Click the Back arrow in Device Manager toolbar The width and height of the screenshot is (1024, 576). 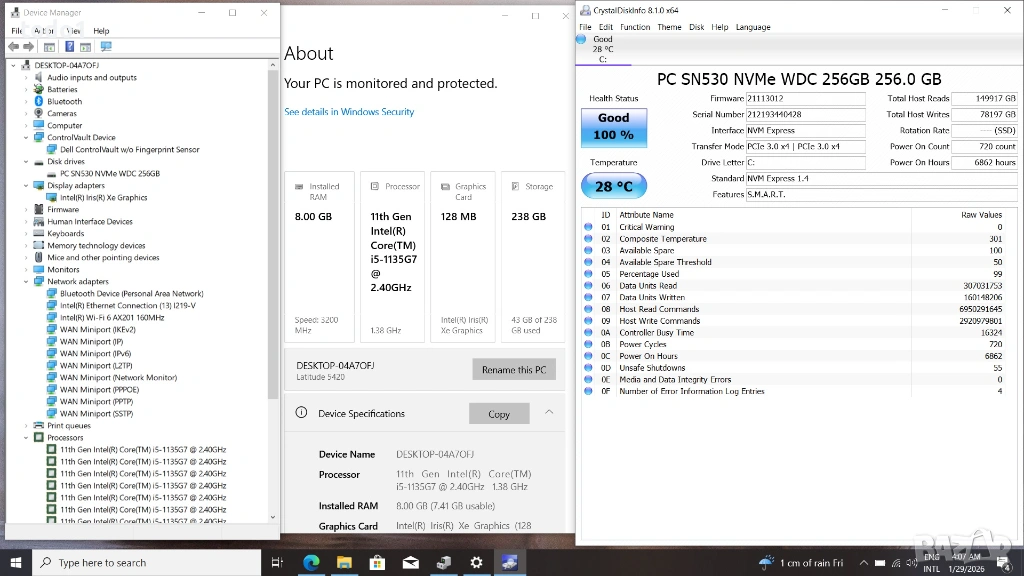(13, 47)
